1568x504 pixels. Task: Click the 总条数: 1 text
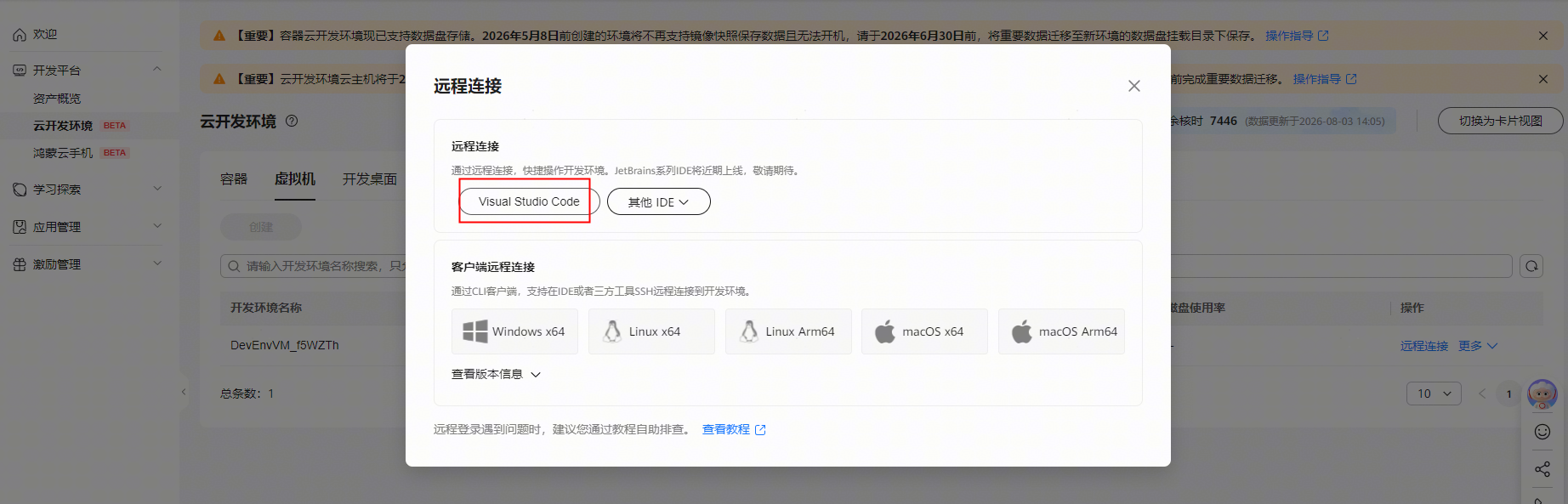point(247,394)
